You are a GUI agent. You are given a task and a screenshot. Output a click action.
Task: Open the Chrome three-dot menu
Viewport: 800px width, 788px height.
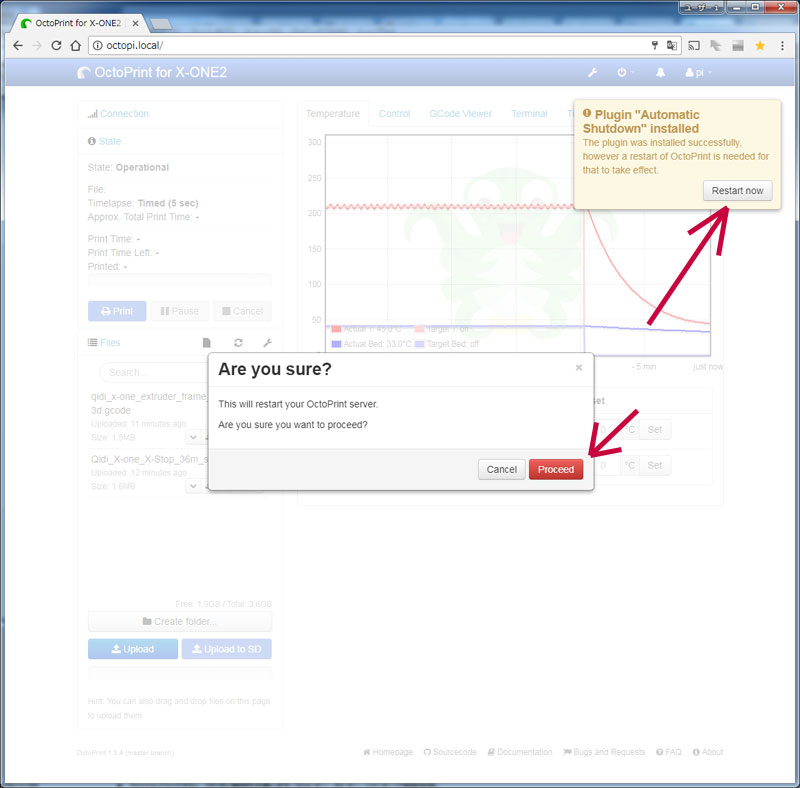[x=782, y=45]
